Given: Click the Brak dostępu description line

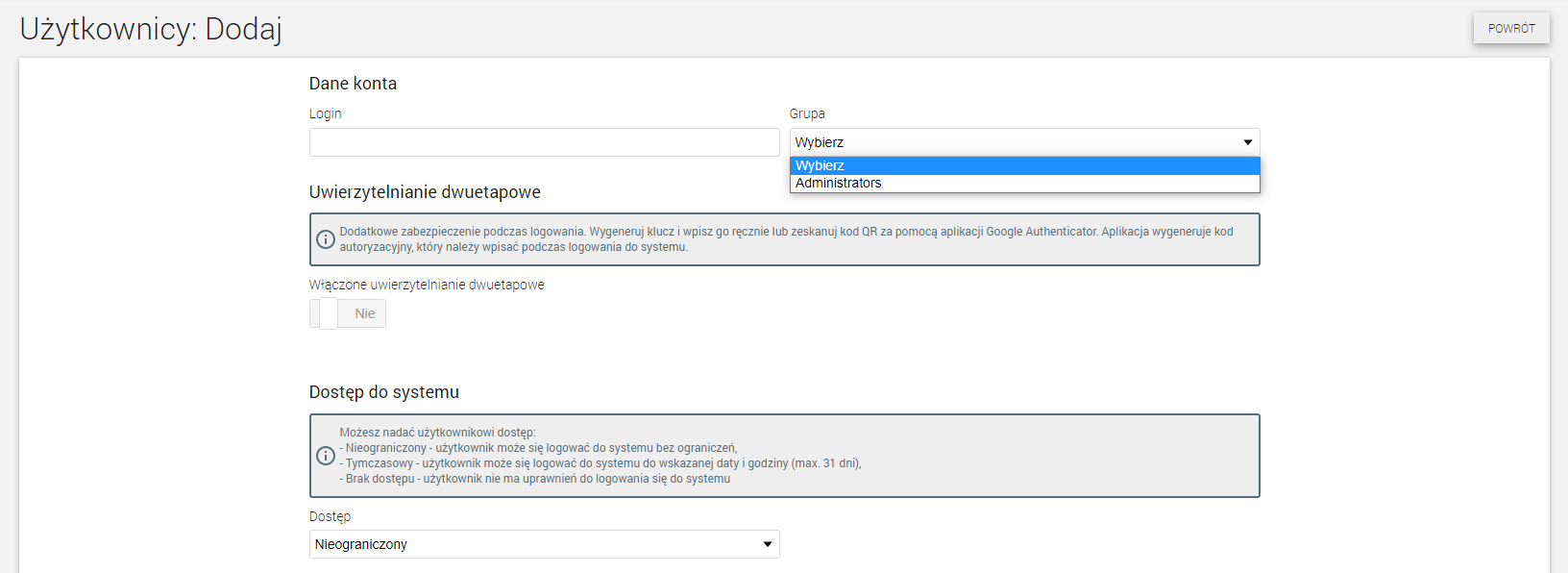Looking at the screenshot, I should [535, 479].
